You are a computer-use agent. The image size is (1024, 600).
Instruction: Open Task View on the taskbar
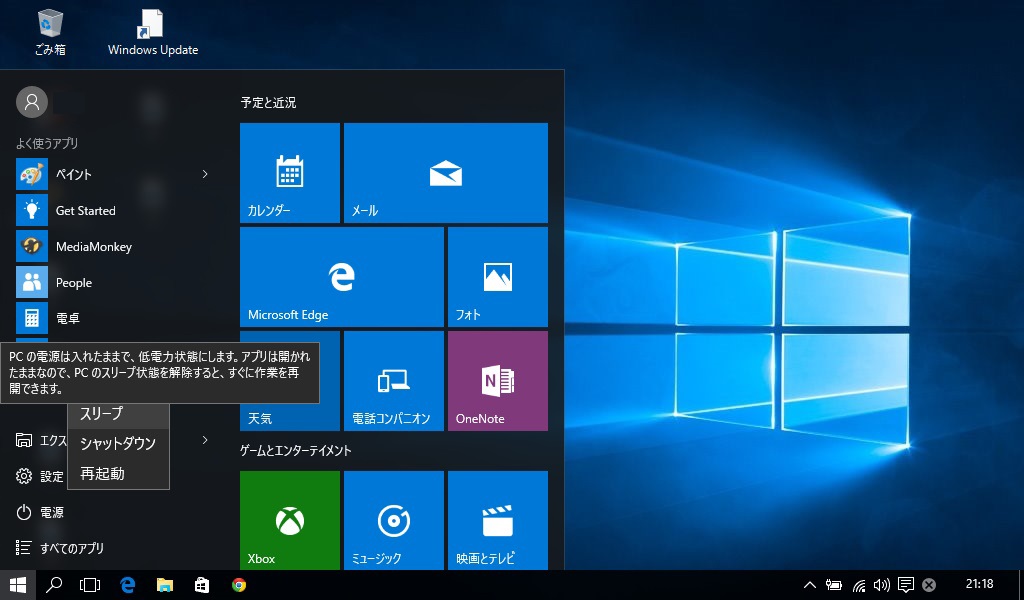[x=90, y=585]
